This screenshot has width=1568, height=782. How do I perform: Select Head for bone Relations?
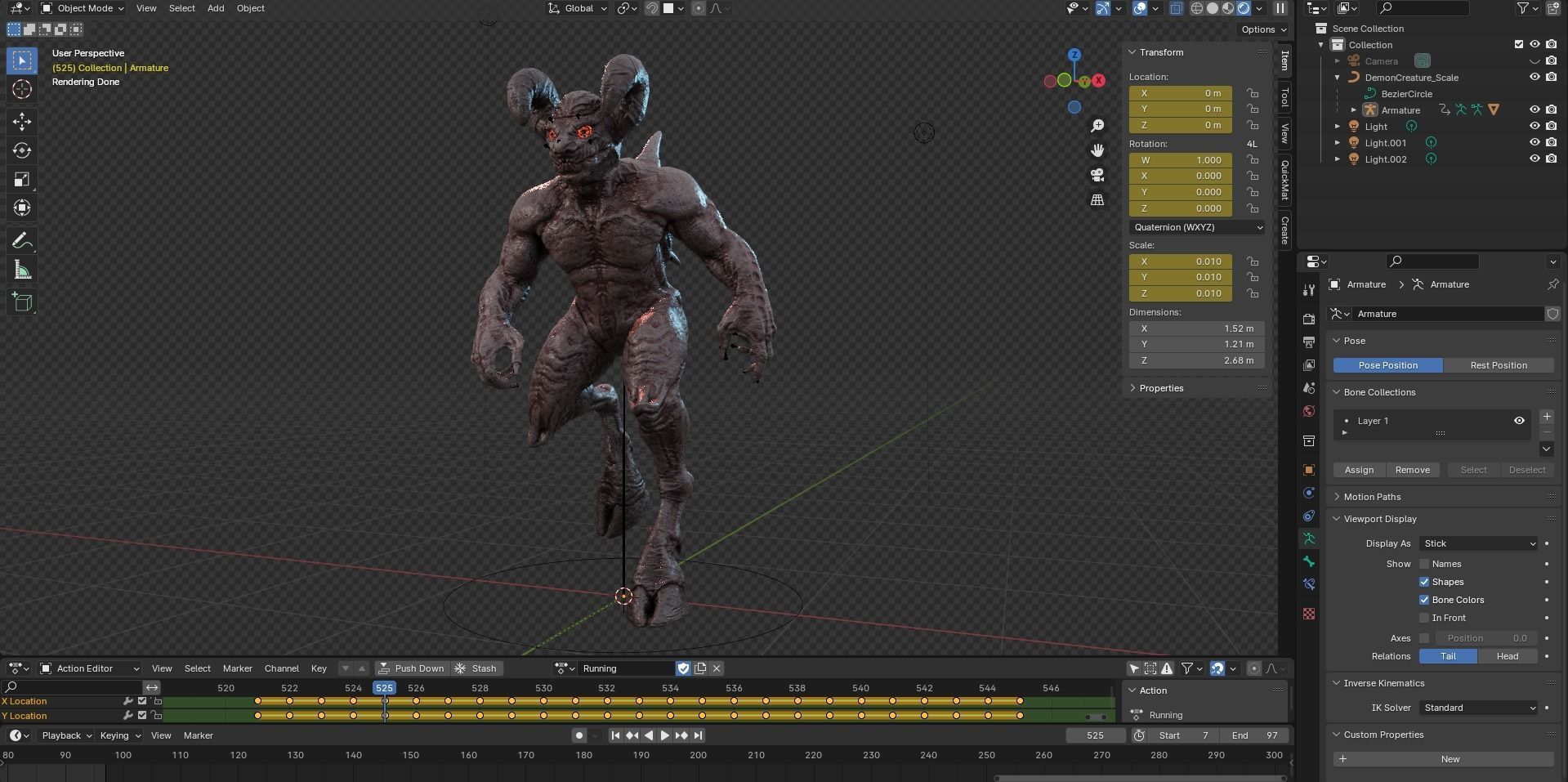(x=1508, y=656)
